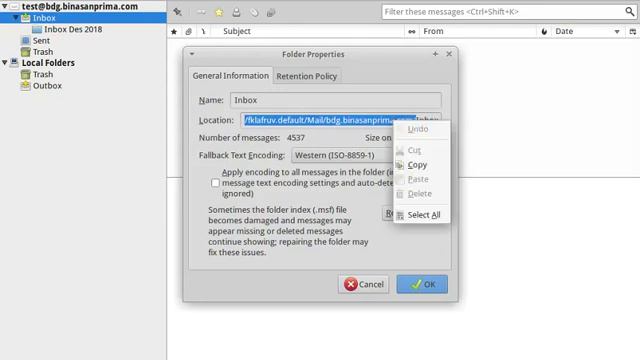Sort by the star column header

click(x=174, y=31)
